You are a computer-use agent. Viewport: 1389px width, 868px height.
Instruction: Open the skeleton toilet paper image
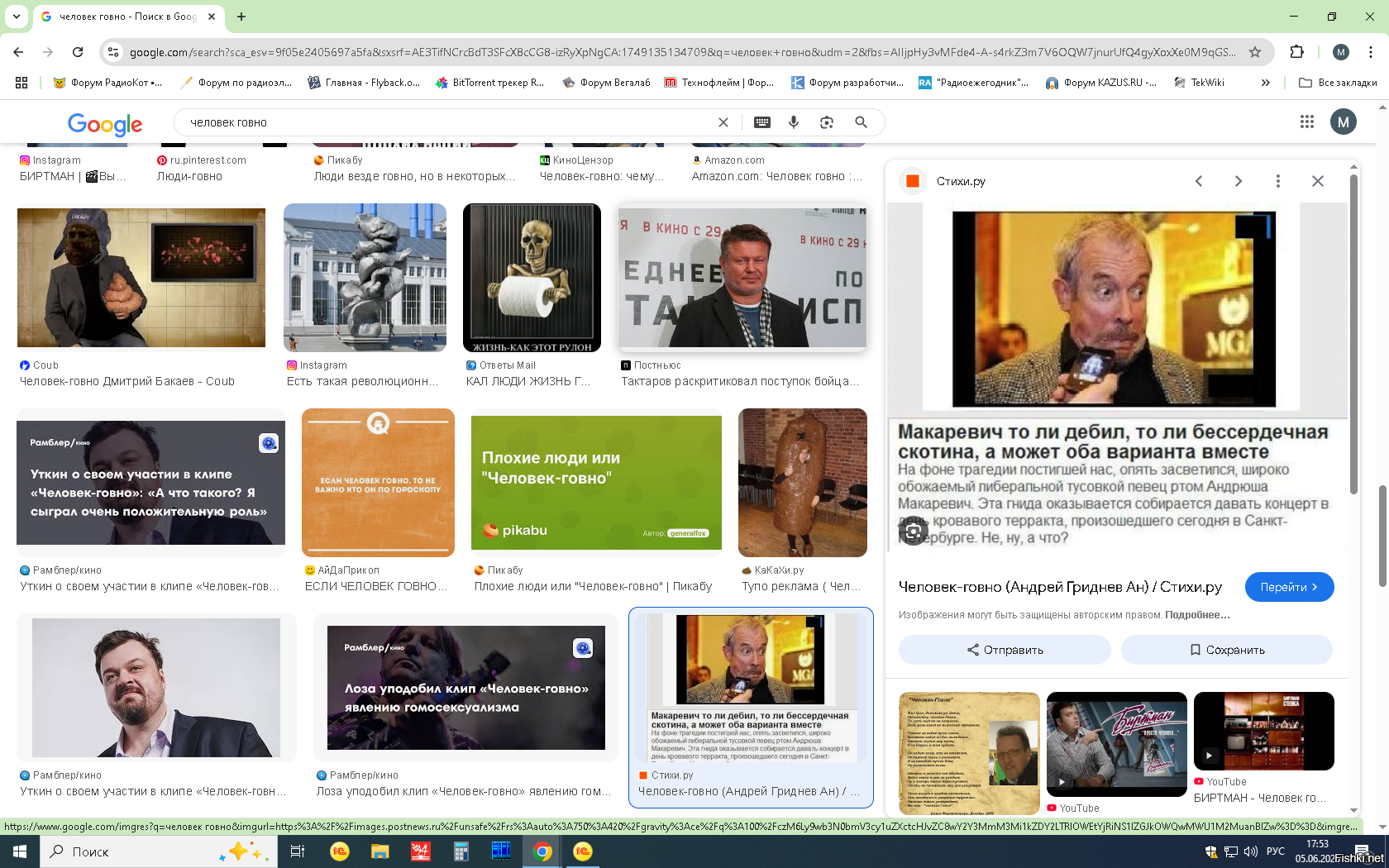point(532,278)
